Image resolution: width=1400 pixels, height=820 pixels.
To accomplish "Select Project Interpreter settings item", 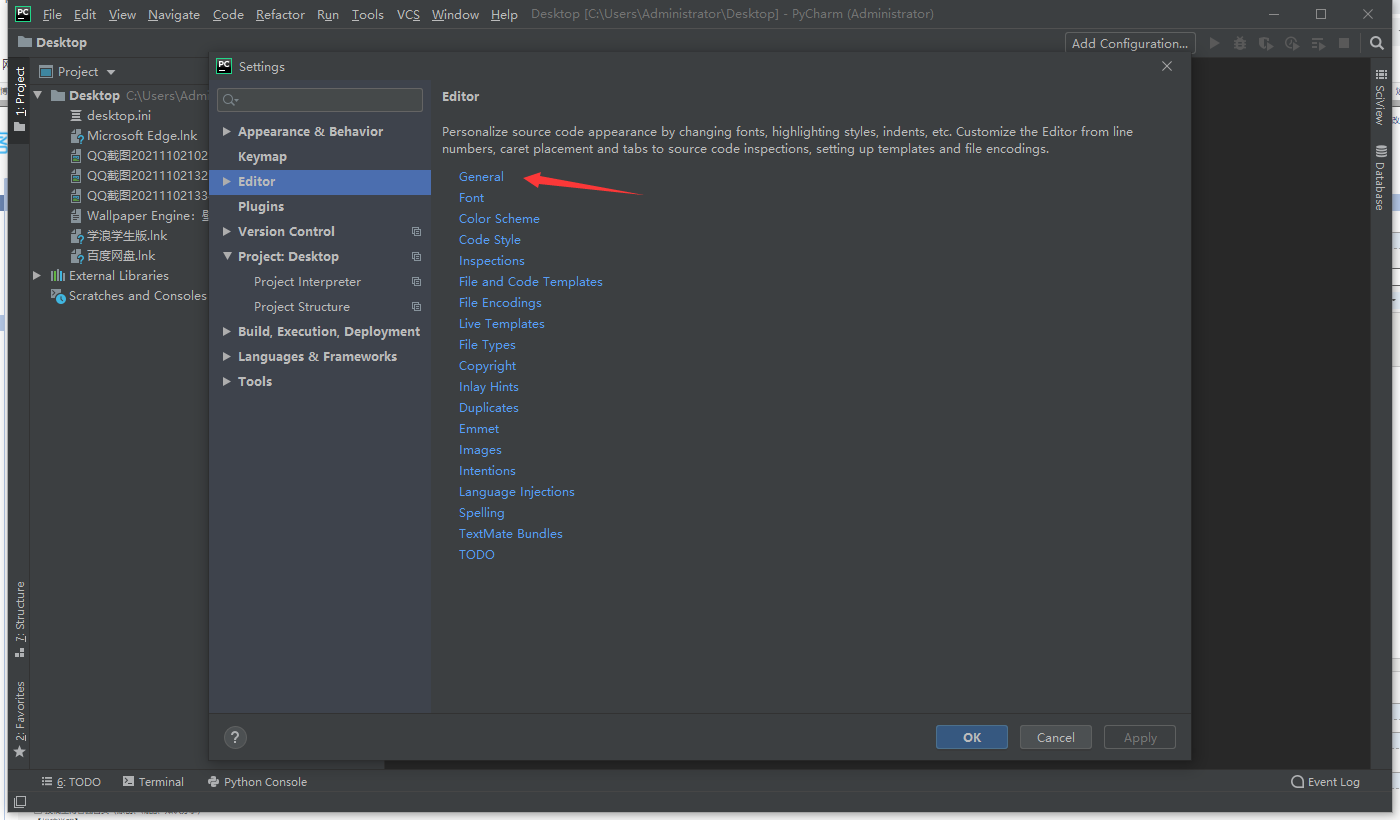I will pos(307,281).
